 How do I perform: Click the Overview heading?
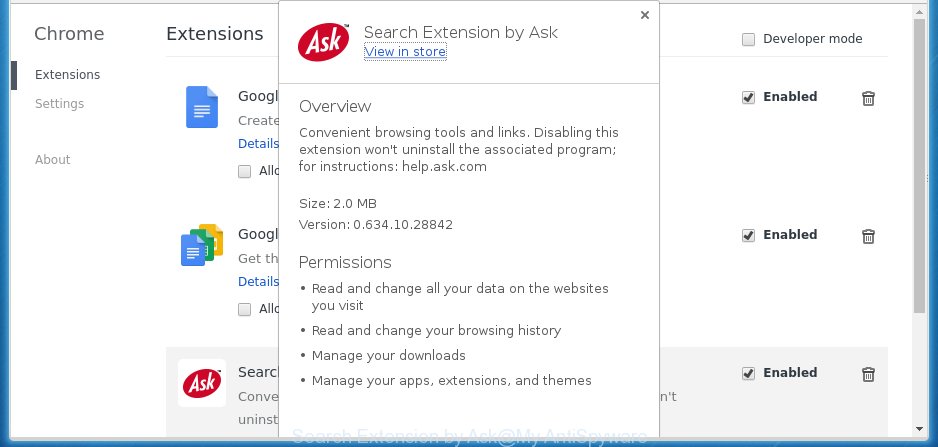[x=335, y=107]
